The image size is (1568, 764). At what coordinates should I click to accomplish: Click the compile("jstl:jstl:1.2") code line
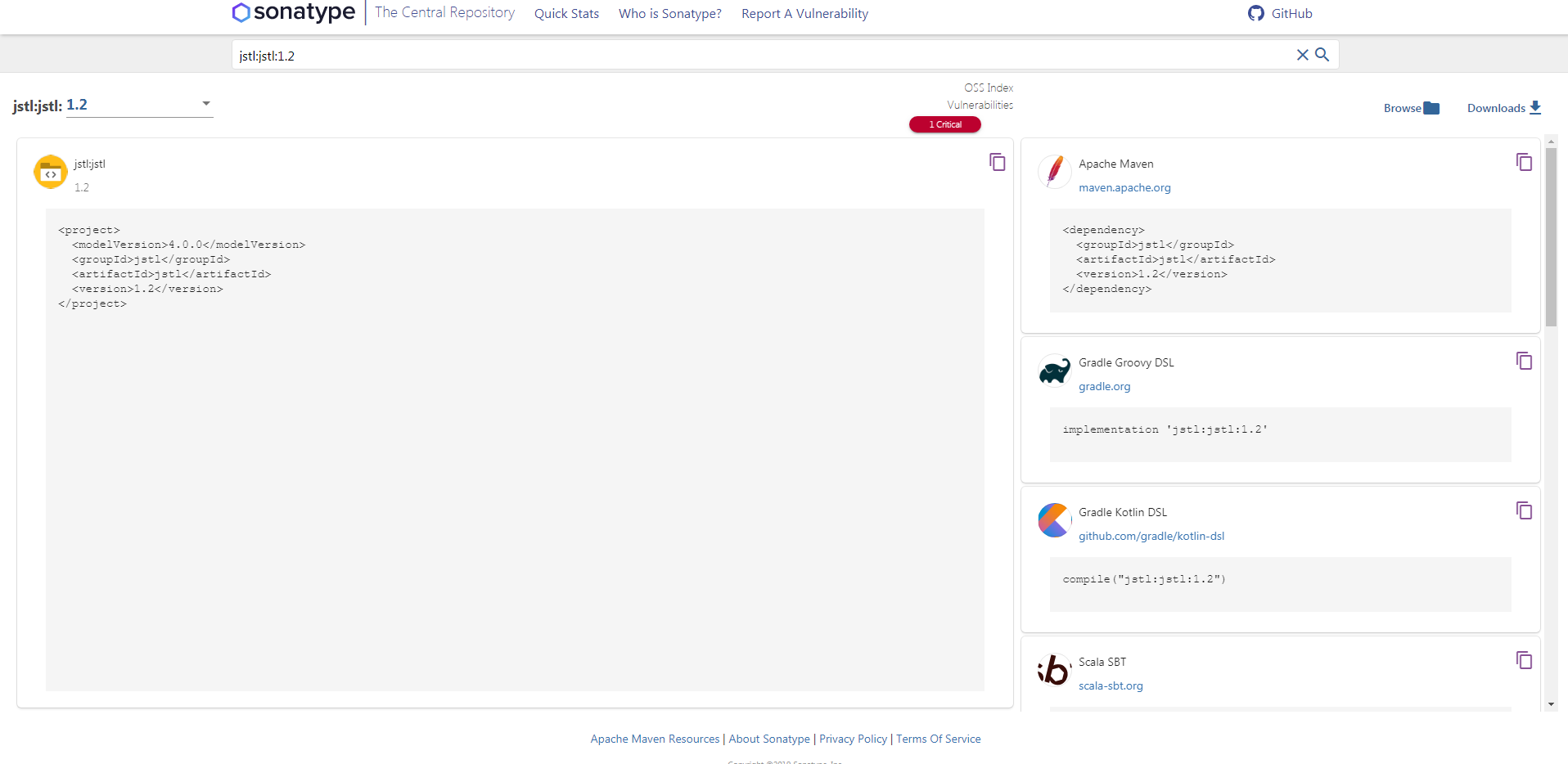(1144, 579)
